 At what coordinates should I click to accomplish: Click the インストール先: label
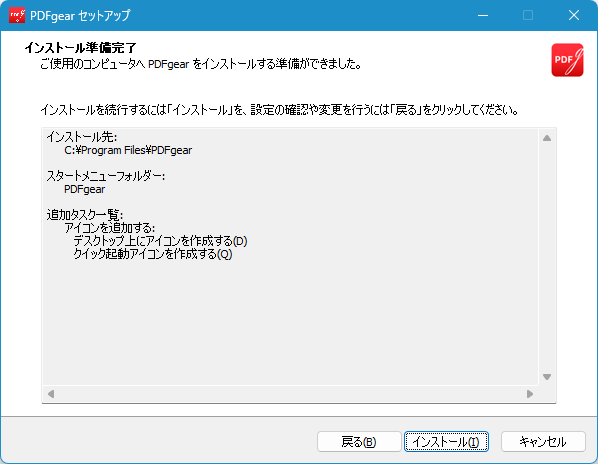pyautogui.click(x=82, y=137)
